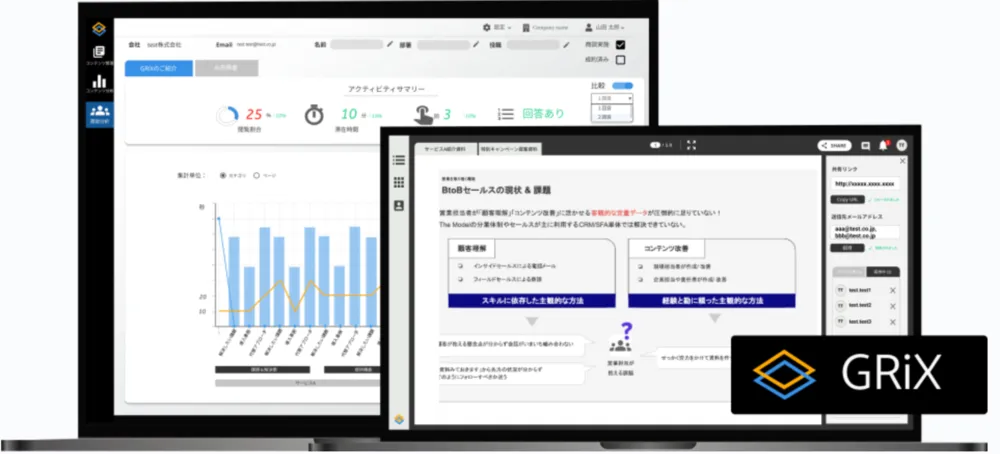Switch to the grid thumbnails view icon
Image resolution: width=1000 pixels, height=454 pixels.
coord(399,182)
